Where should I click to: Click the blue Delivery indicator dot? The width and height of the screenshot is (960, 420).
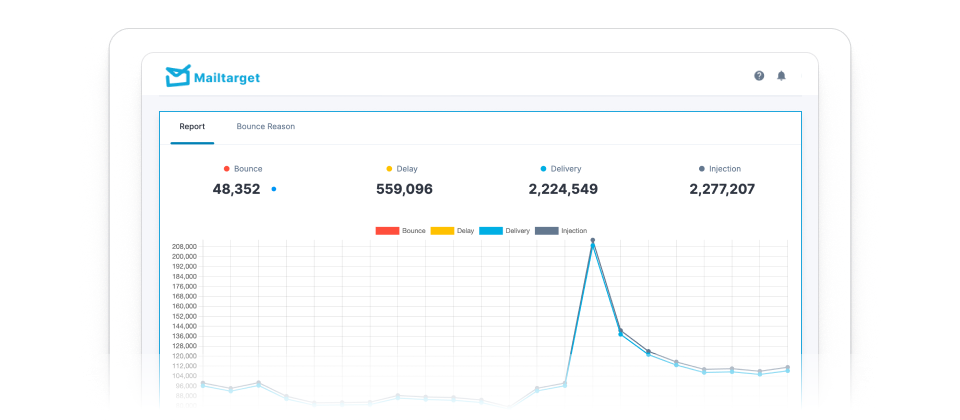click(x=543, y=169)
